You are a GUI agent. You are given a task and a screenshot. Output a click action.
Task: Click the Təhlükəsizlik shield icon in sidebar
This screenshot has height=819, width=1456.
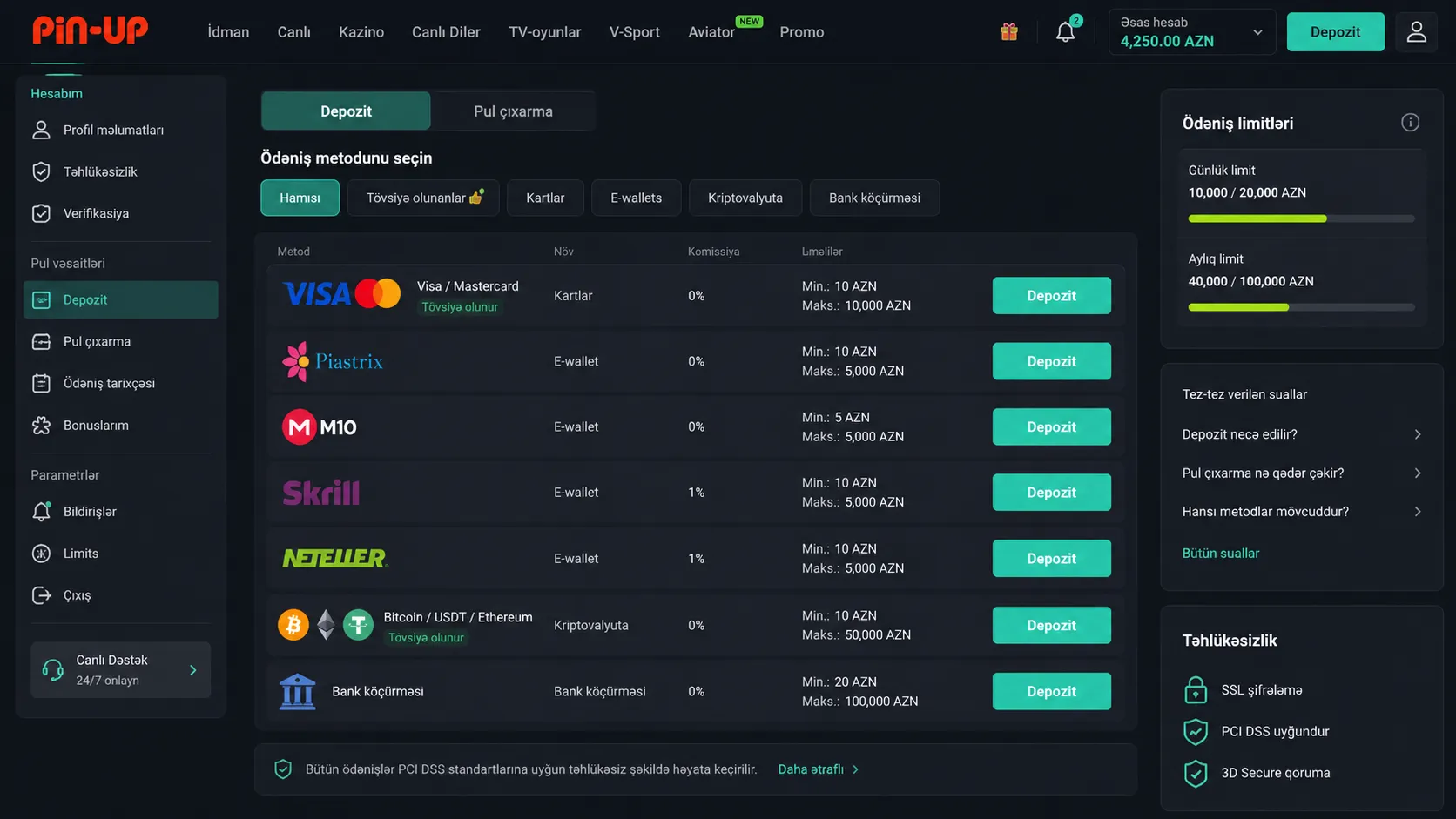click(x=41, y=172)
